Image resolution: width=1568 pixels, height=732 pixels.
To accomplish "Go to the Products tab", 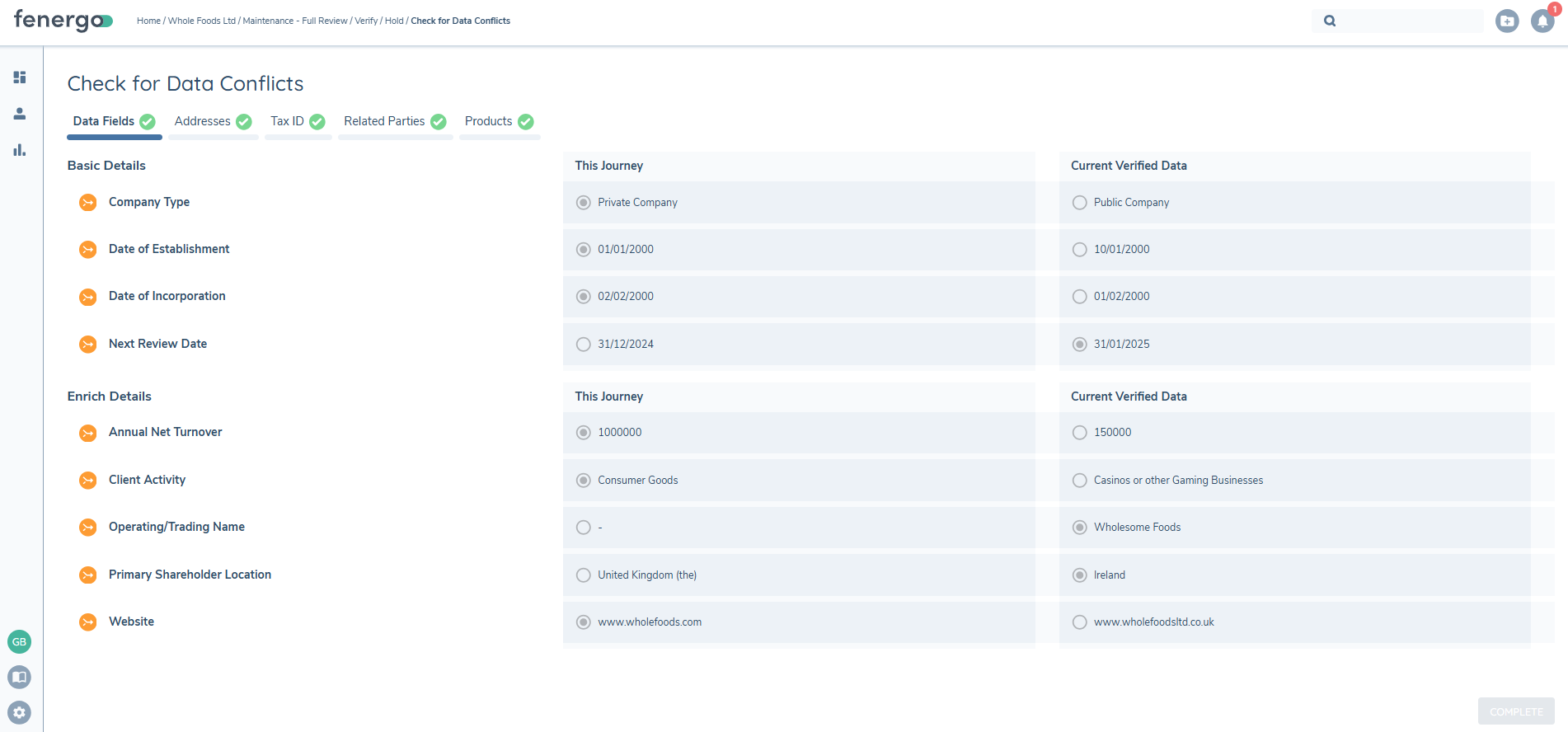I will point(488,121).
